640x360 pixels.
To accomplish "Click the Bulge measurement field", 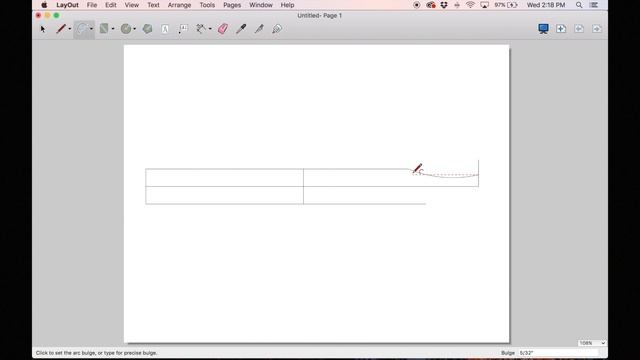I will coord(558,353).
